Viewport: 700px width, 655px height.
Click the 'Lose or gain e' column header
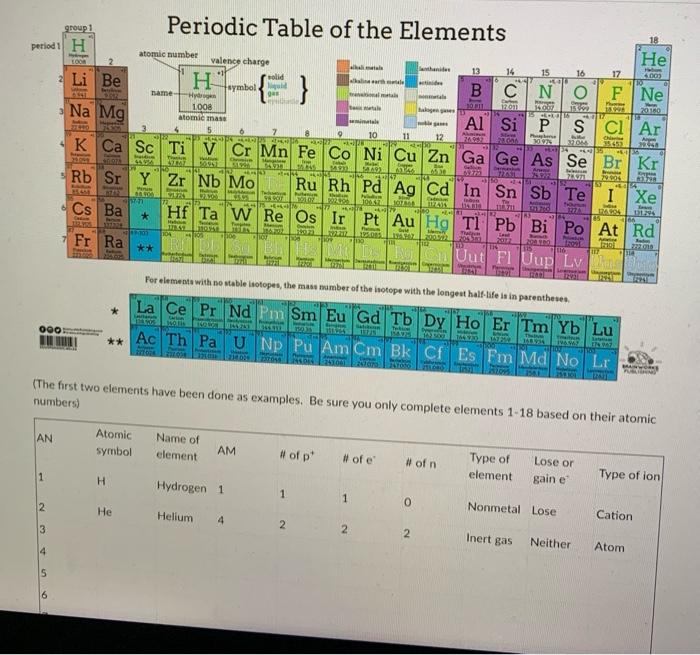tap(553, 469)
